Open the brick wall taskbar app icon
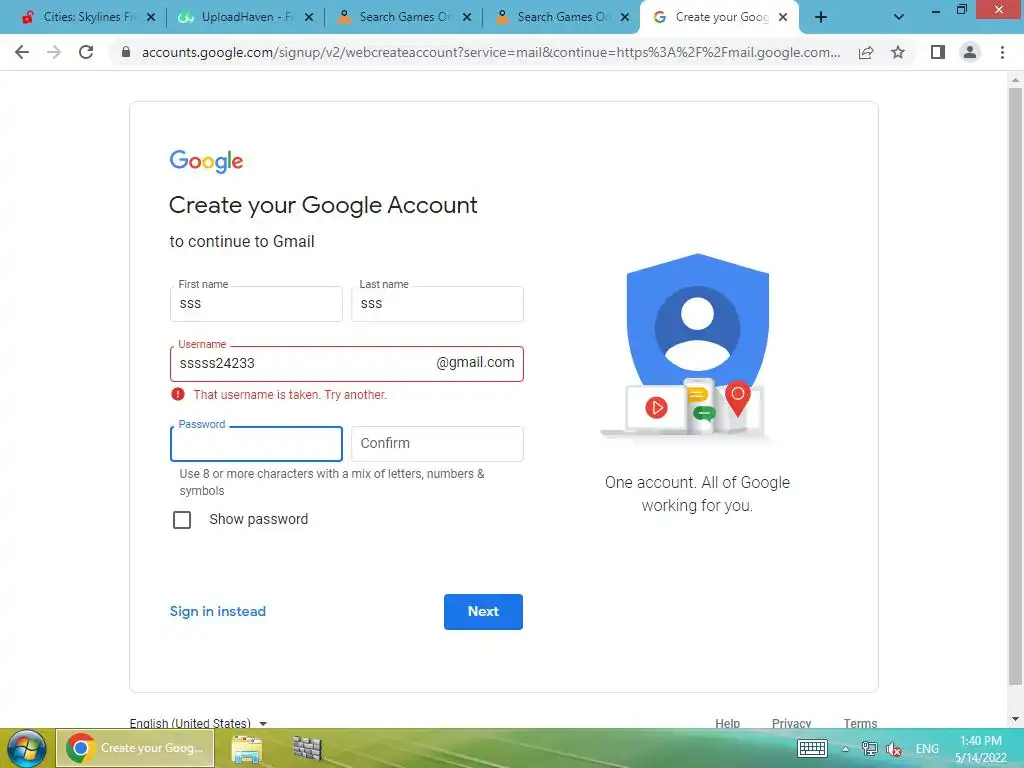1024x768 pixels. coord(307,748)
